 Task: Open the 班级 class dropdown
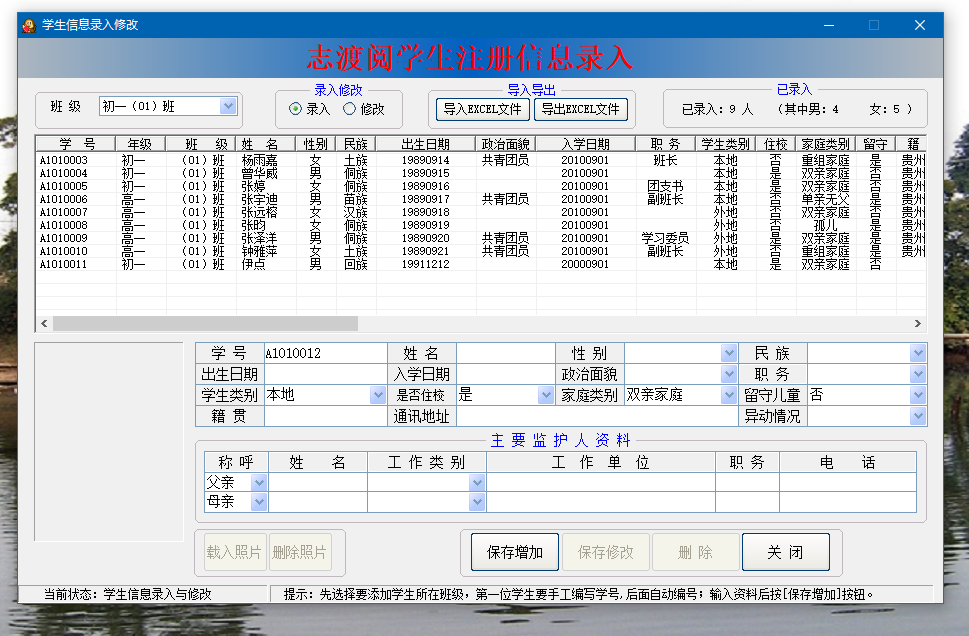pos(227,106)
